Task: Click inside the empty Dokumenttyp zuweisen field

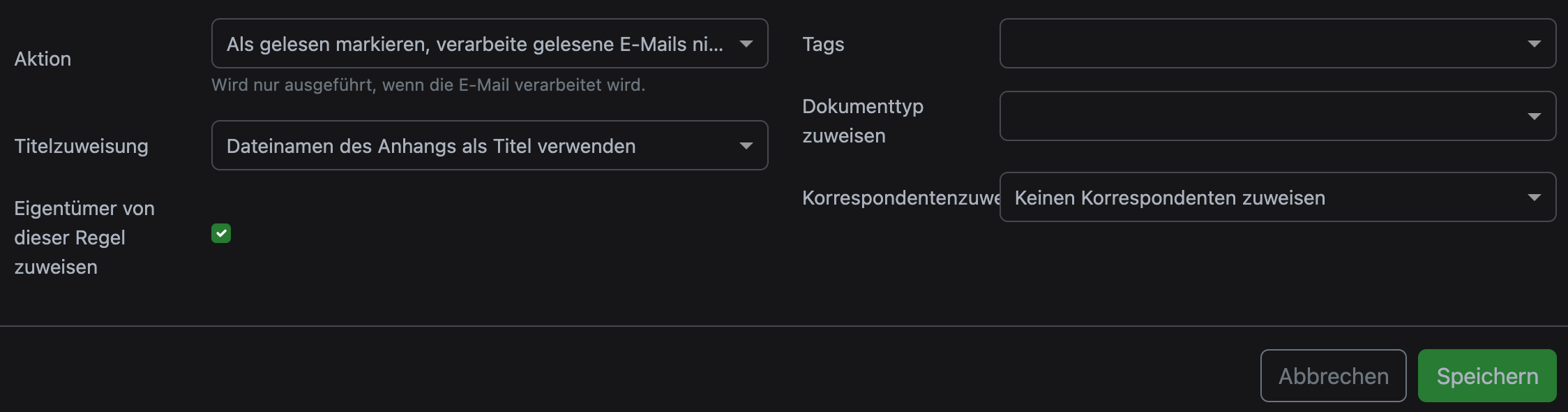Action: (1256, 117)
